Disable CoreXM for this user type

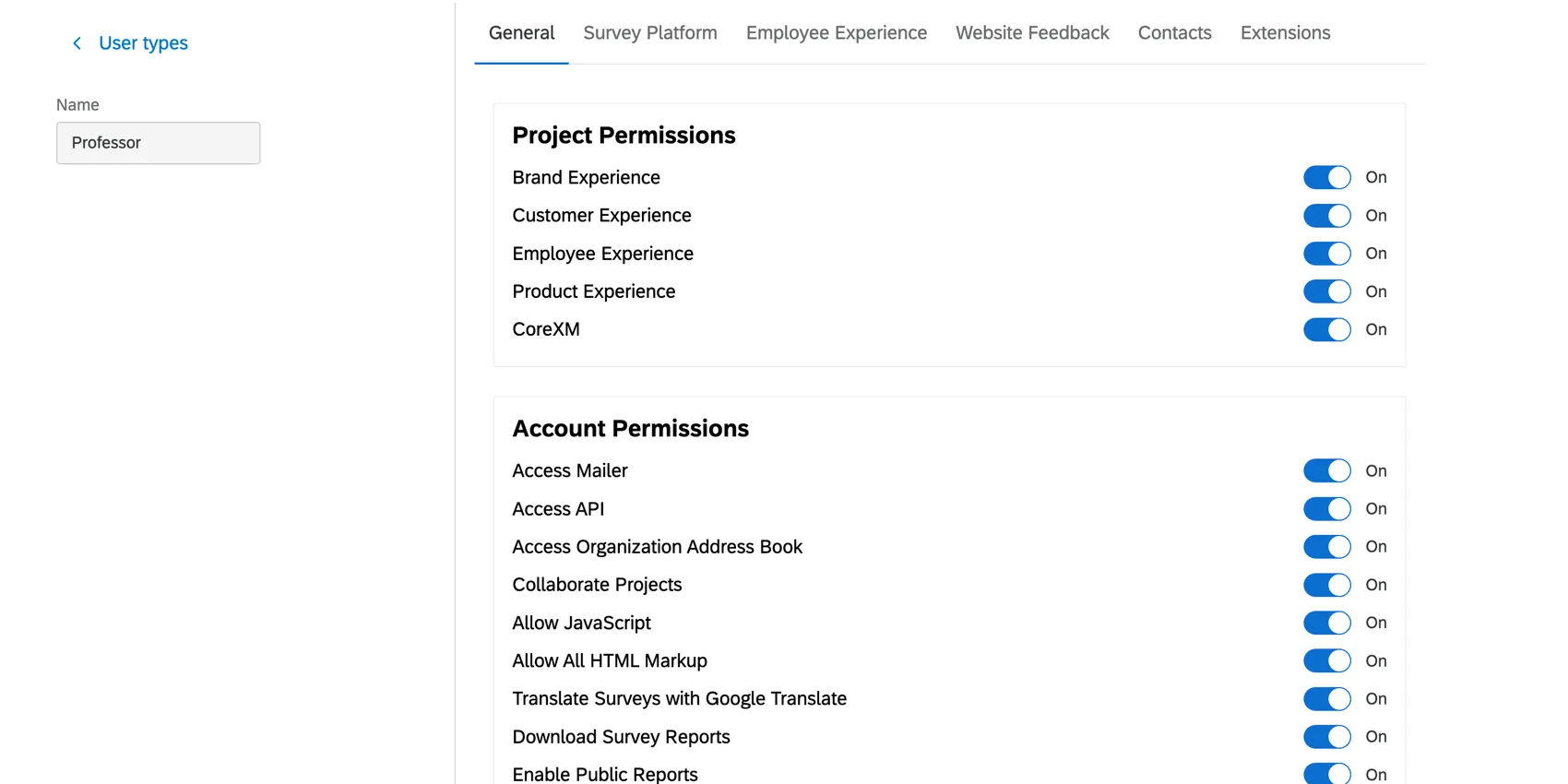click(1326, 329)
